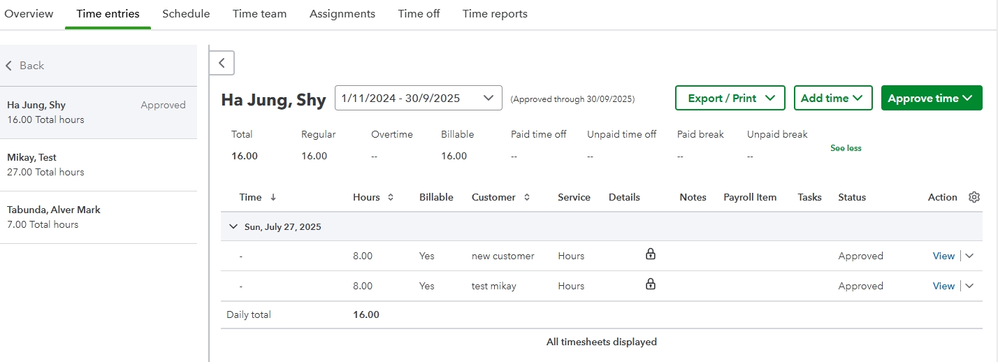Select employee Tabunda, Alver Mark
The image size is (998, 362).
tap(99, 217)
